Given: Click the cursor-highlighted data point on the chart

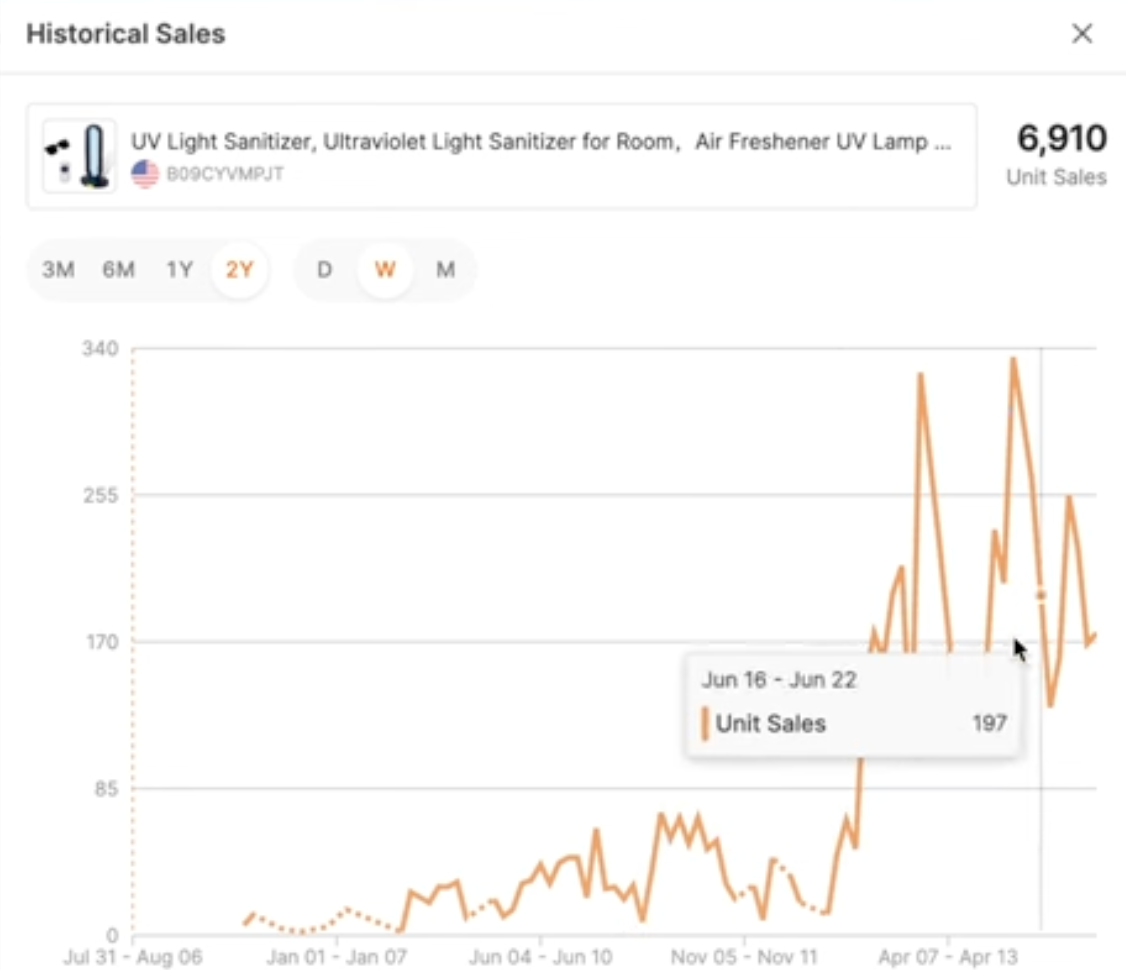Looking at the screenshot, I should [1040, 594].
